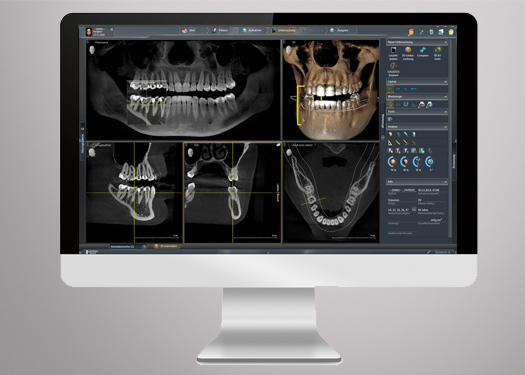Screen dimensions: 525x375
Task: Select the 3D examination workspace tab
Action: (x=166, y=246)
